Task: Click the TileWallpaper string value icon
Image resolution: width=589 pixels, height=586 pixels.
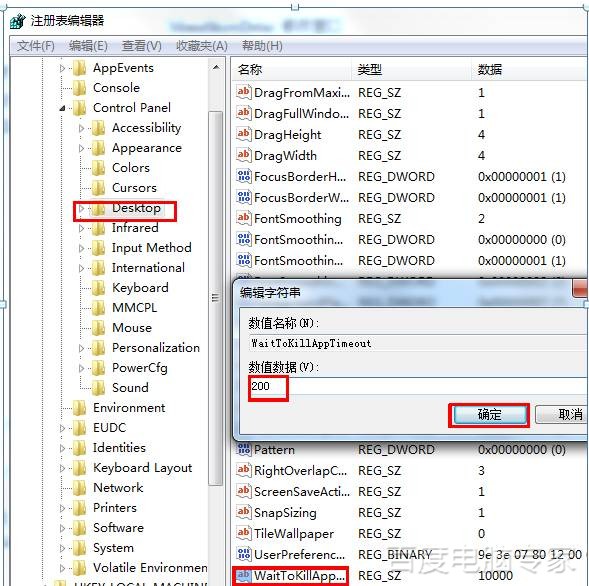Action: coord(243,533)
